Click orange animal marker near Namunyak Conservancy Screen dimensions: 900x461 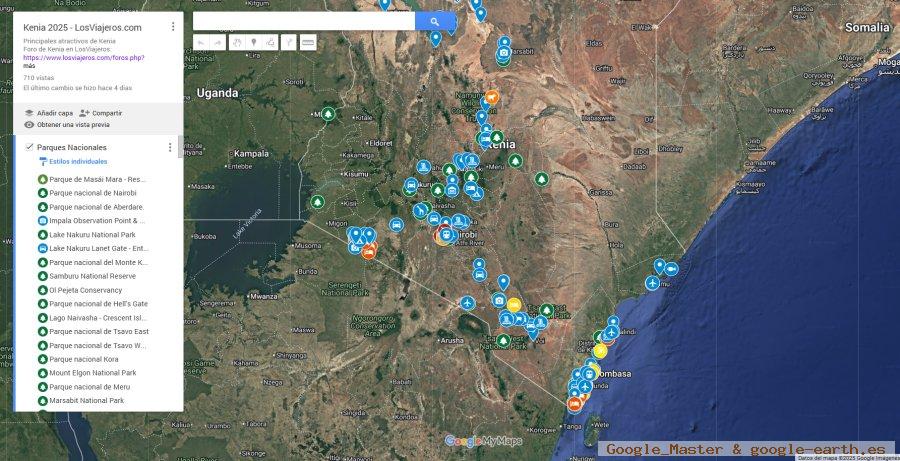[x=491, y=96]
